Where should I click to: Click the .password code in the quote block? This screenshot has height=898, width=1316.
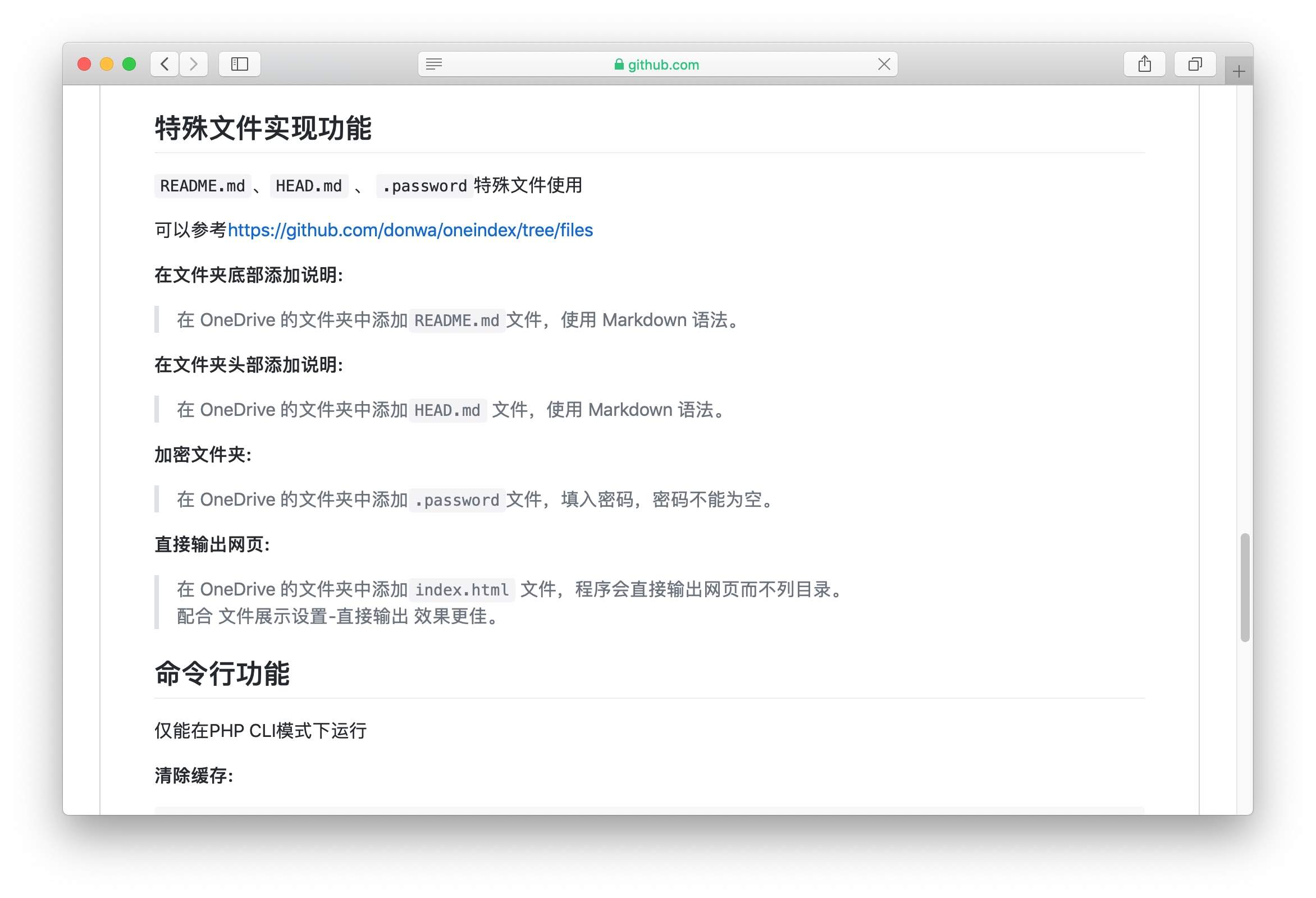[457, 500]
